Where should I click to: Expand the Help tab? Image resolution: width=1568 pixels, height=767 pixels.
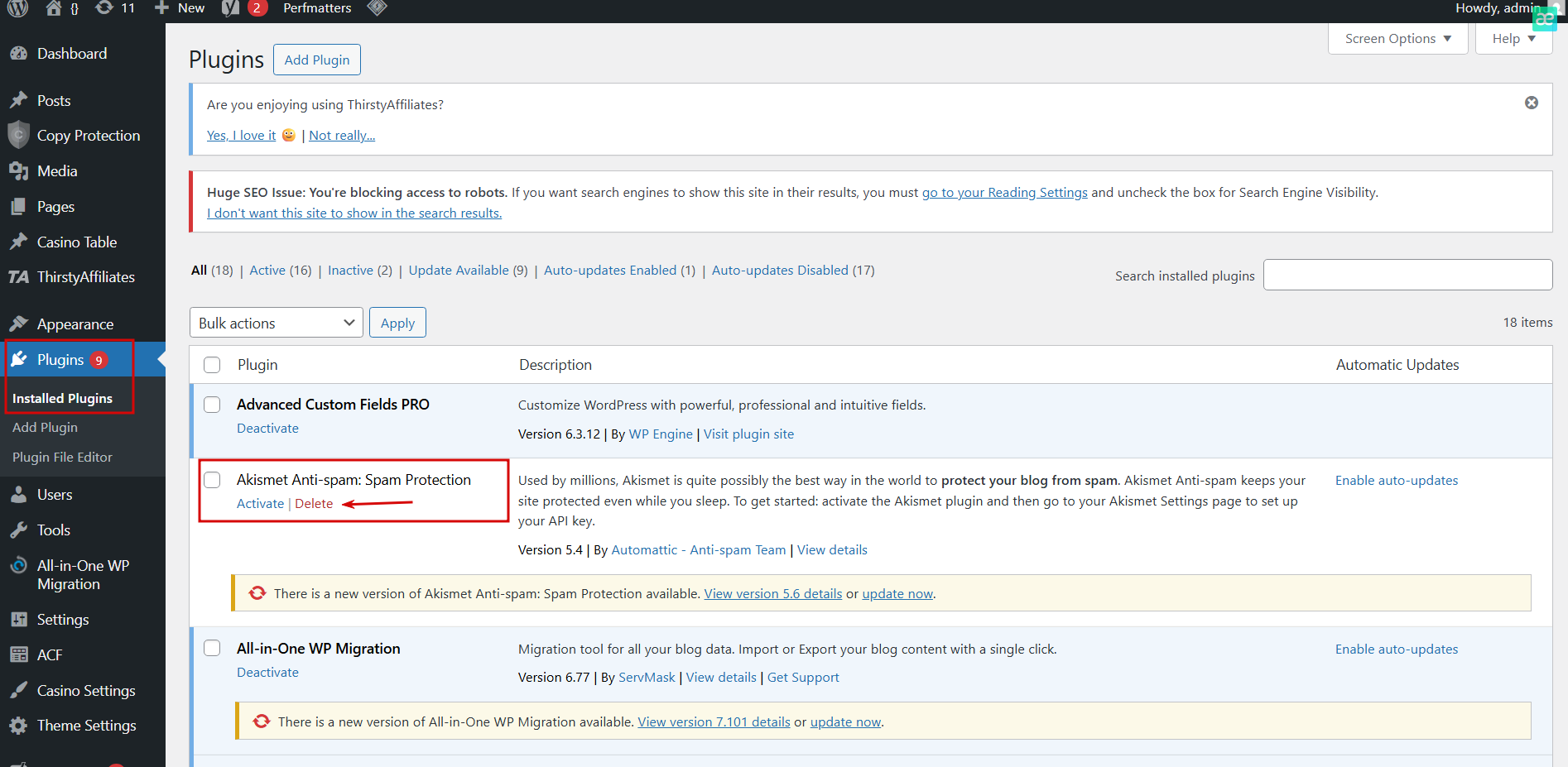pyautogui.click(x=1513, y=39)
